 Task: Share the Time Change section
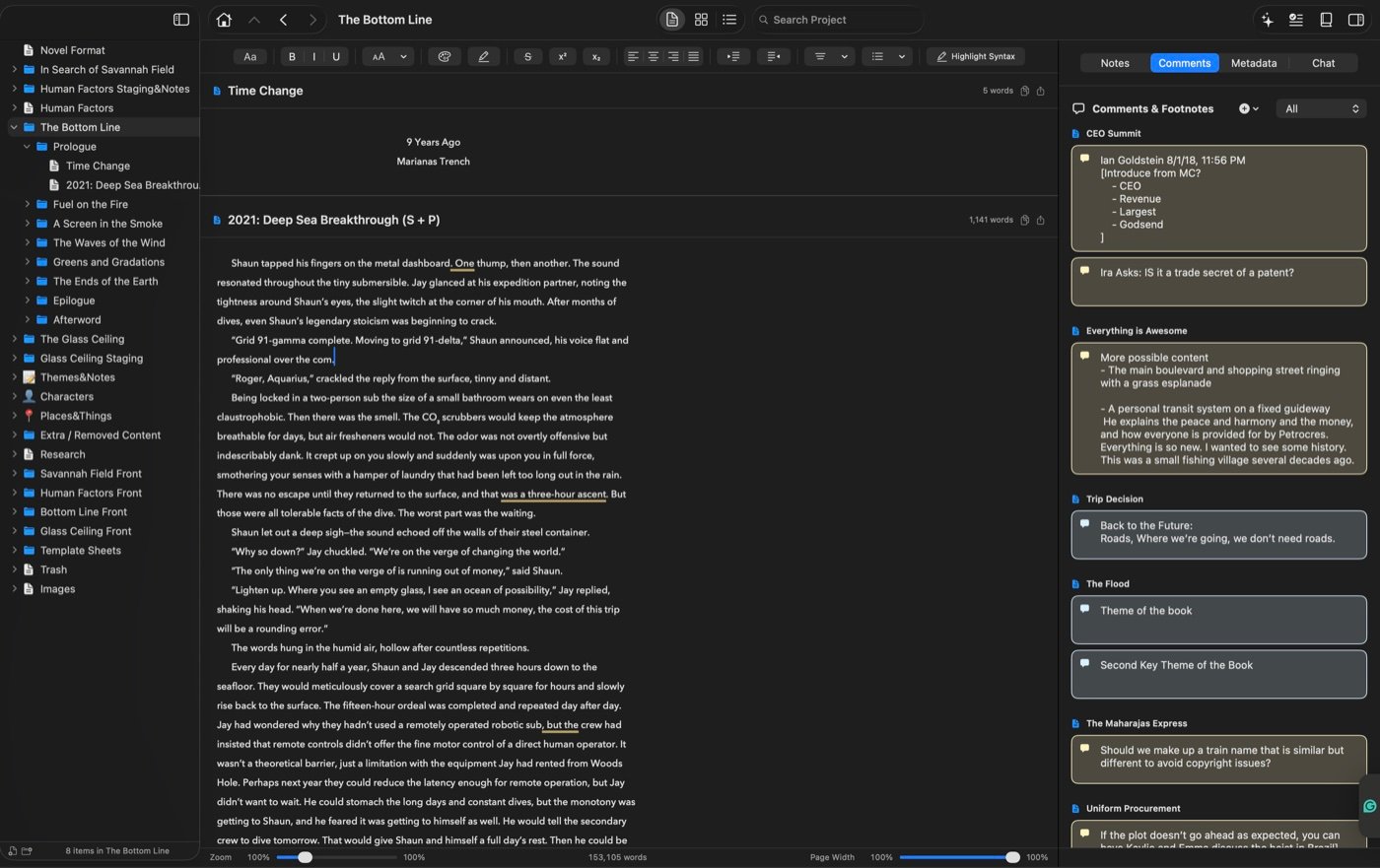[1040, 90]
